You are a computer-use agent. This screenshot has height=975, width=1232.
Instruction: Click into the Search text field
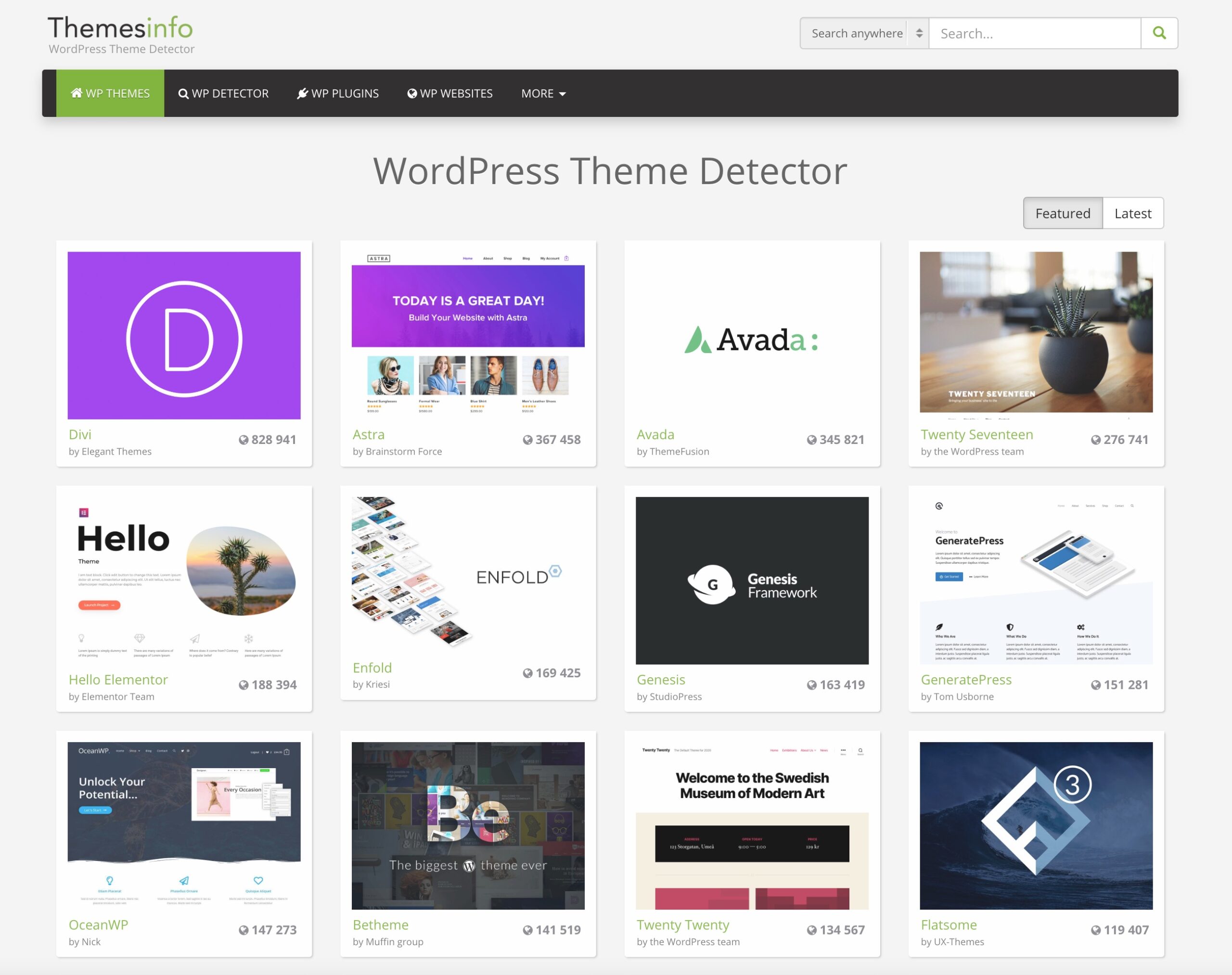(x=1034, y=33)
